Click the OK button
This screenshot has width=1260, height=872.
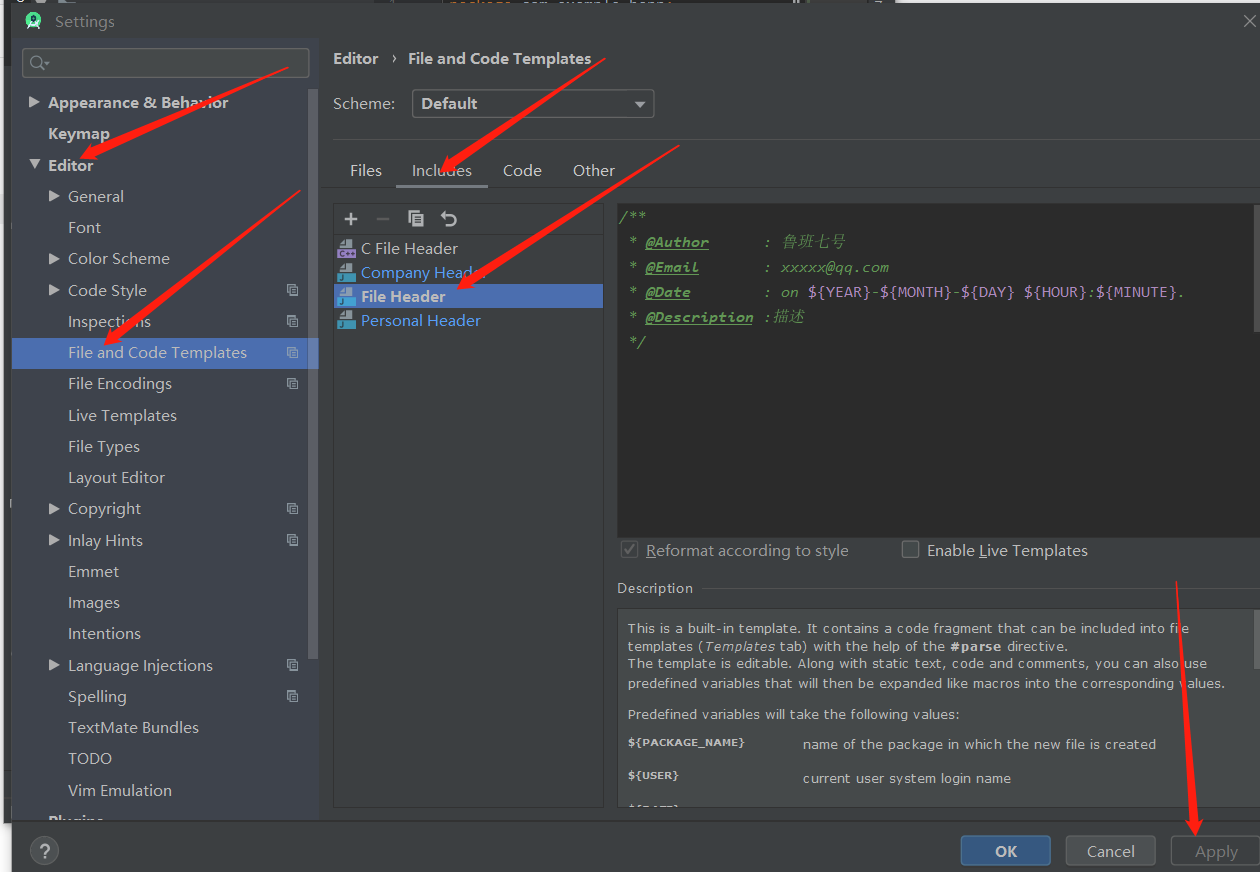point(1005,850)
